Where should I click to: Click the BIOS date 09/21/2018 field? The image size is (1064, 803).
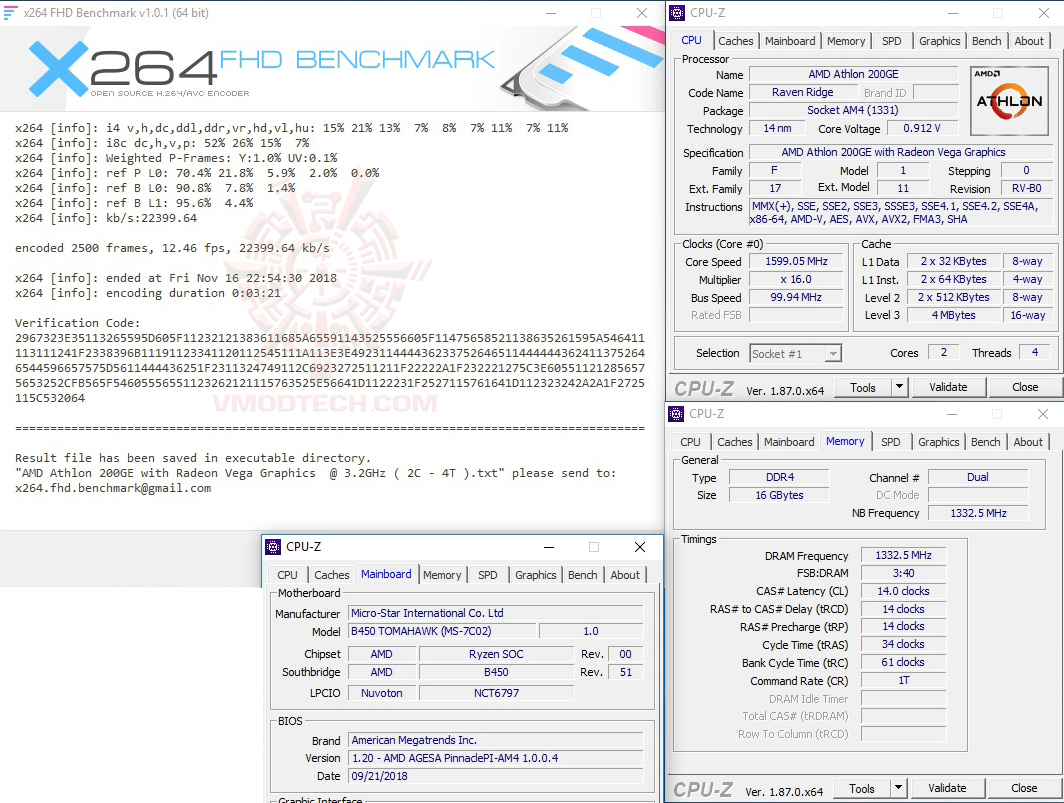(495, 776)
